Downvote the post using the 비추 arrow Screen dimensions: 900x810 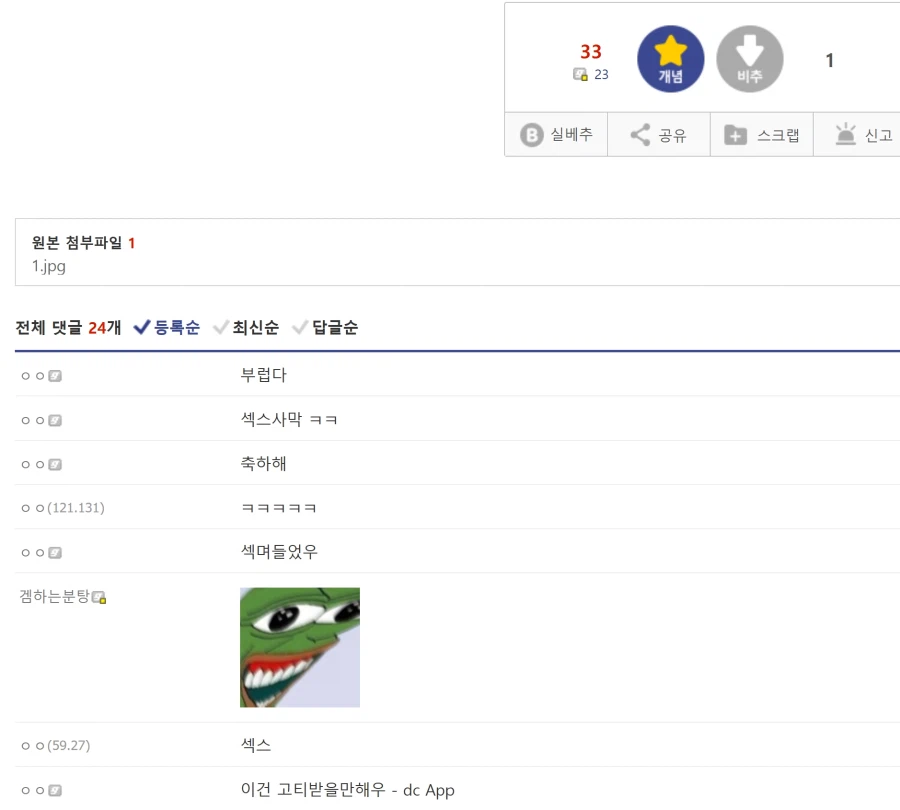(x=749, y=59)
